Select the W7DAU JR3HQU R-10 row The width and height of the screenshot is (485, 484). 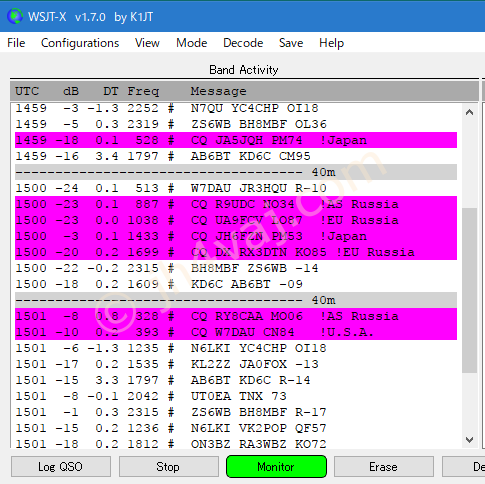(x=236, y=188)
